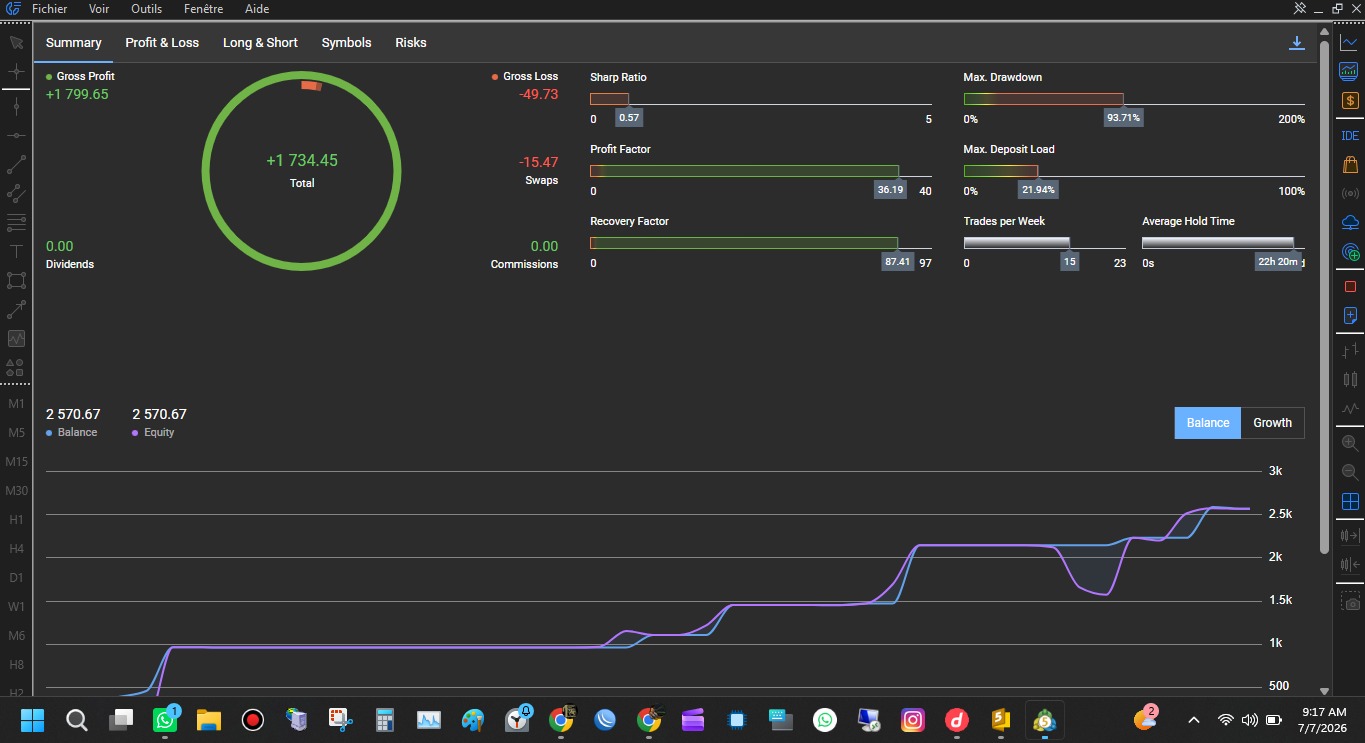Select the text label tool
The height and width of the screenshot is (743, 1365).
(x=16, y=251)
